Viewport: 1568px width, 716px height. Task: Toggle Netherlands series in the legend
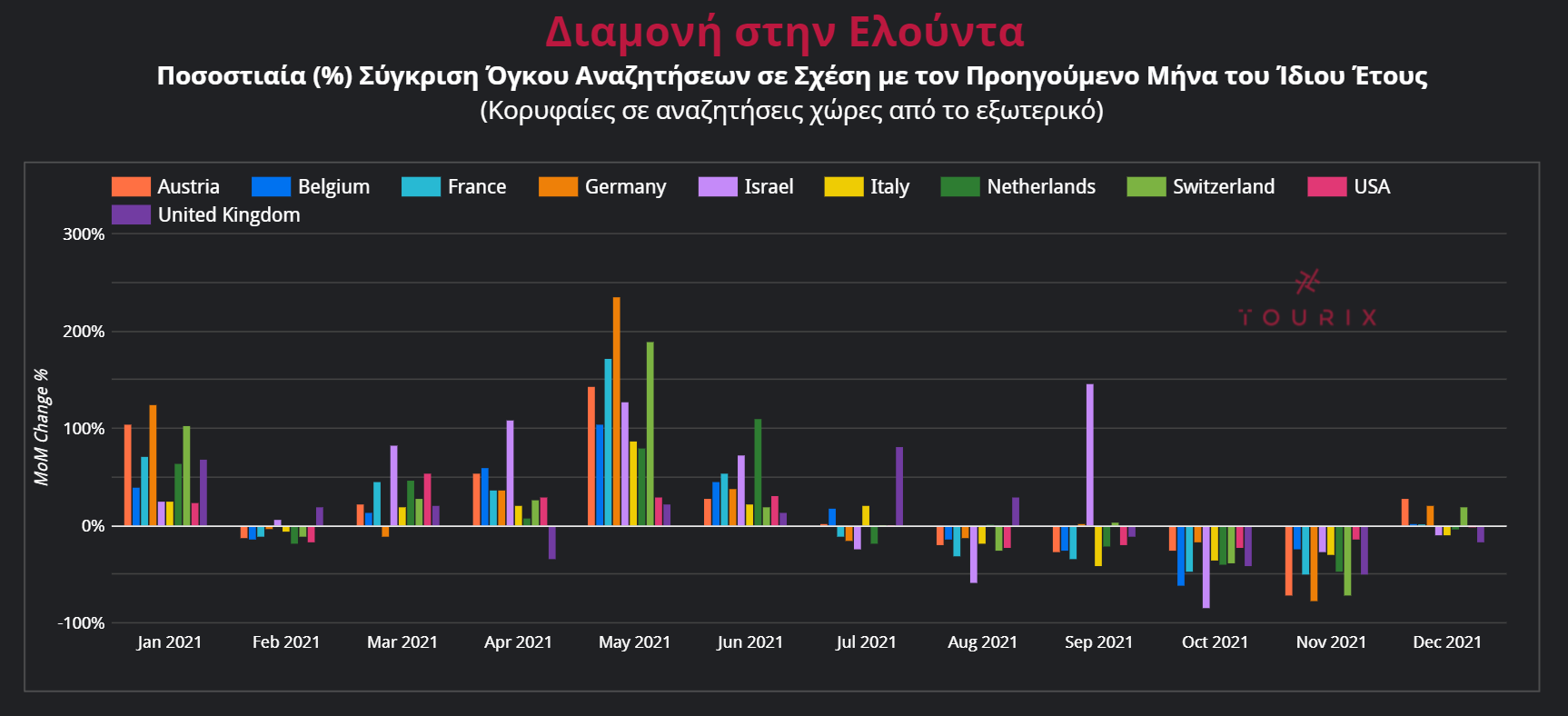(1040, 187)
